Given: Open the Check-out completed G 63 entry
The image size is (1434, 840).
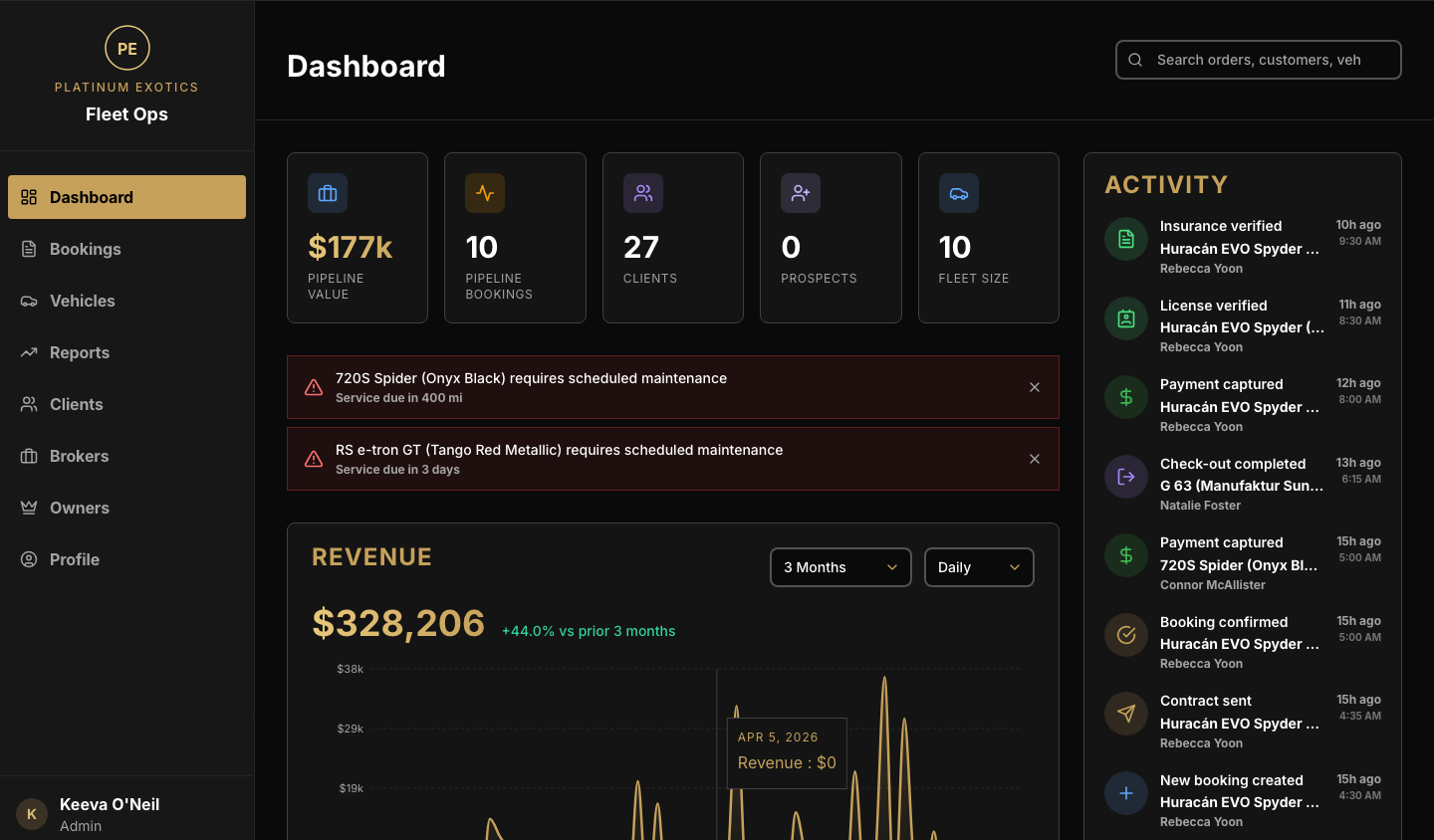Looking at the screenshot, I should pos(1243,484).
